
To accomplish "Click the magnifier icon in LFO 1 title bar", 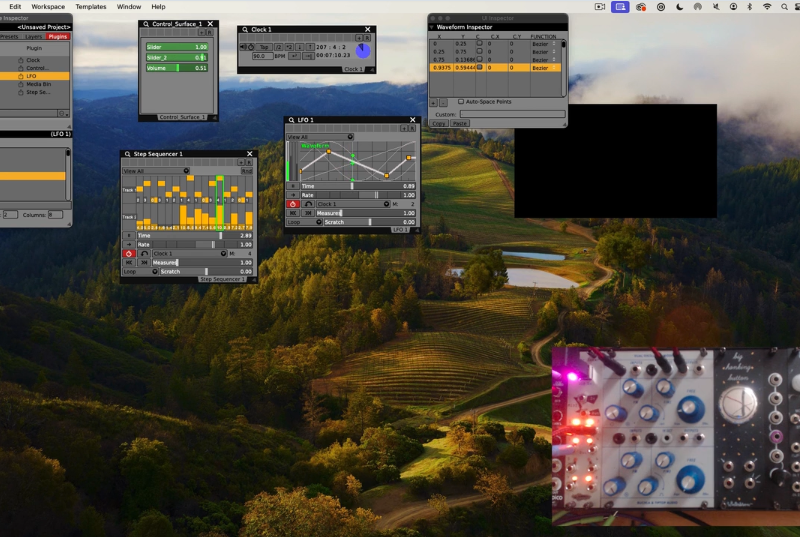I will click(x=290, y=120).
